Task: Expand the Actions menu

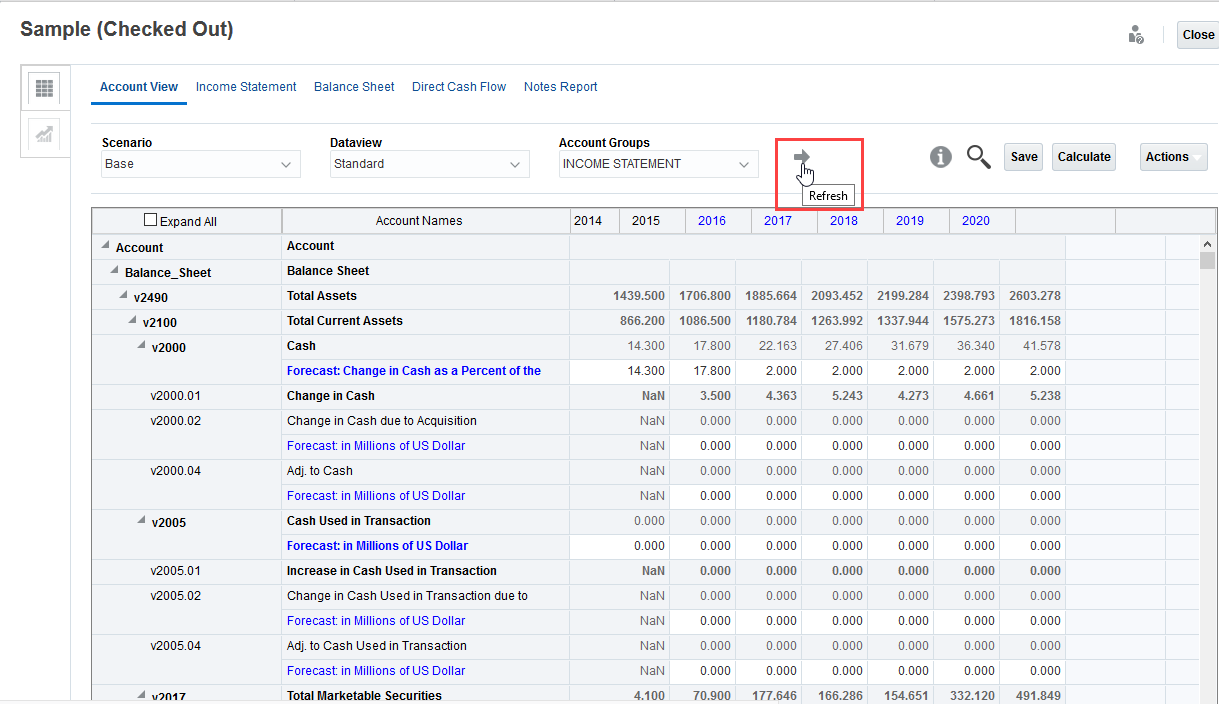Action: (1173, 156)
